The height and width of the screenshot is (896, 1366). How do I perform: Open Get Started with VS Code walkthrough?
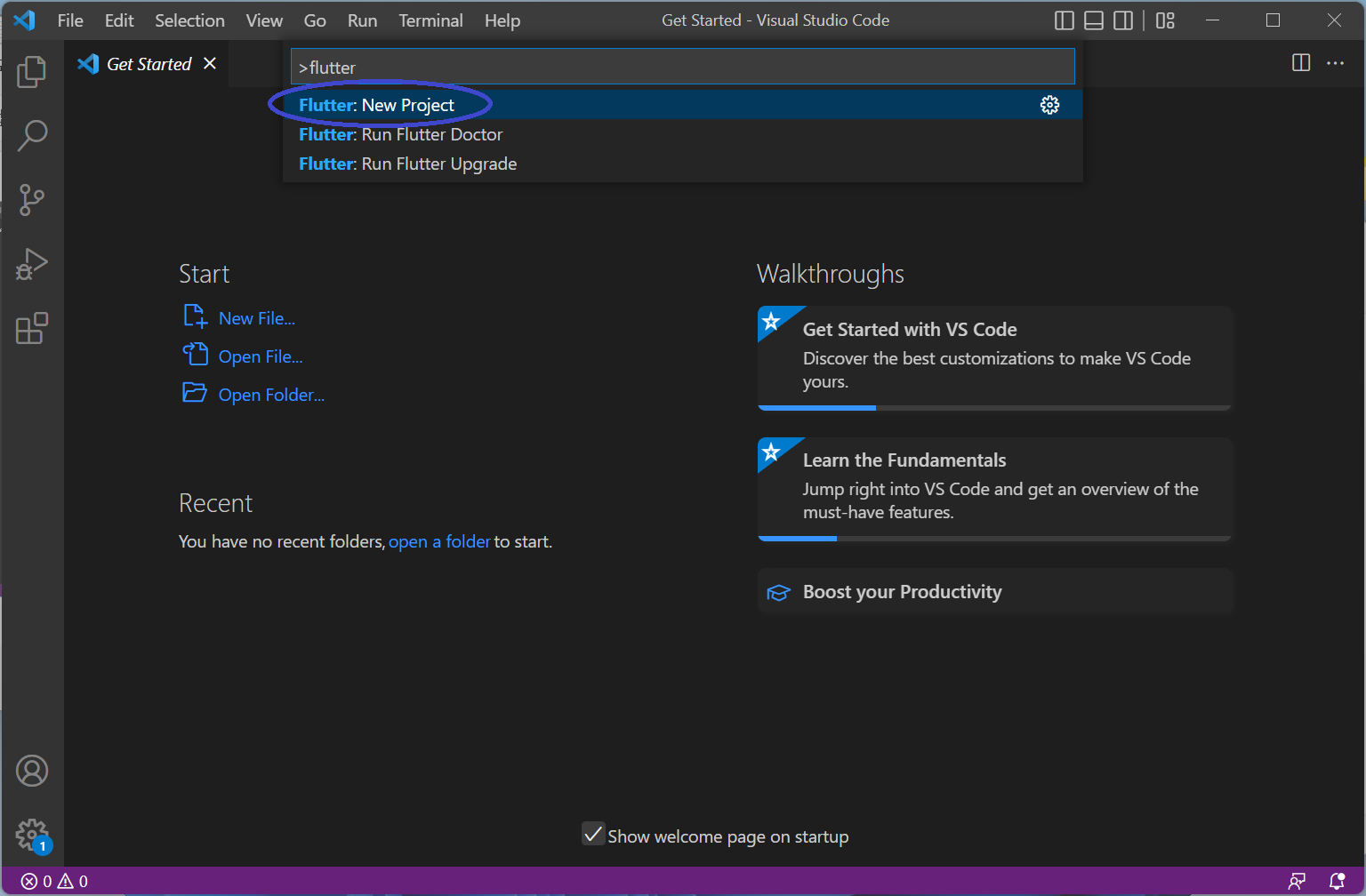tap(995, 358)
